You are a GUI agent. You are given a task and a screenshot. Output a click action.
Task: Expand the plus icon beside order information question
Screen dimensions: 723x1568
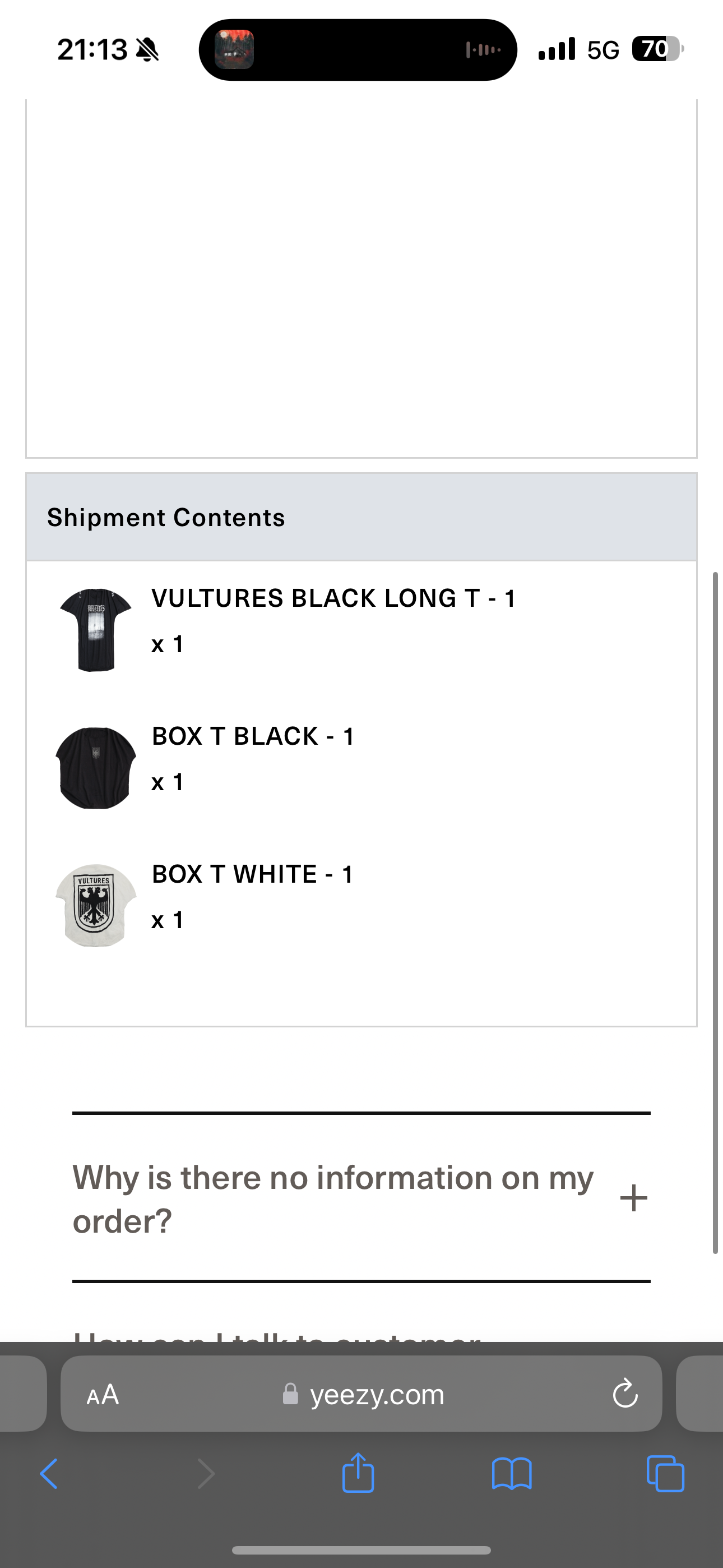click(633, 1198)
